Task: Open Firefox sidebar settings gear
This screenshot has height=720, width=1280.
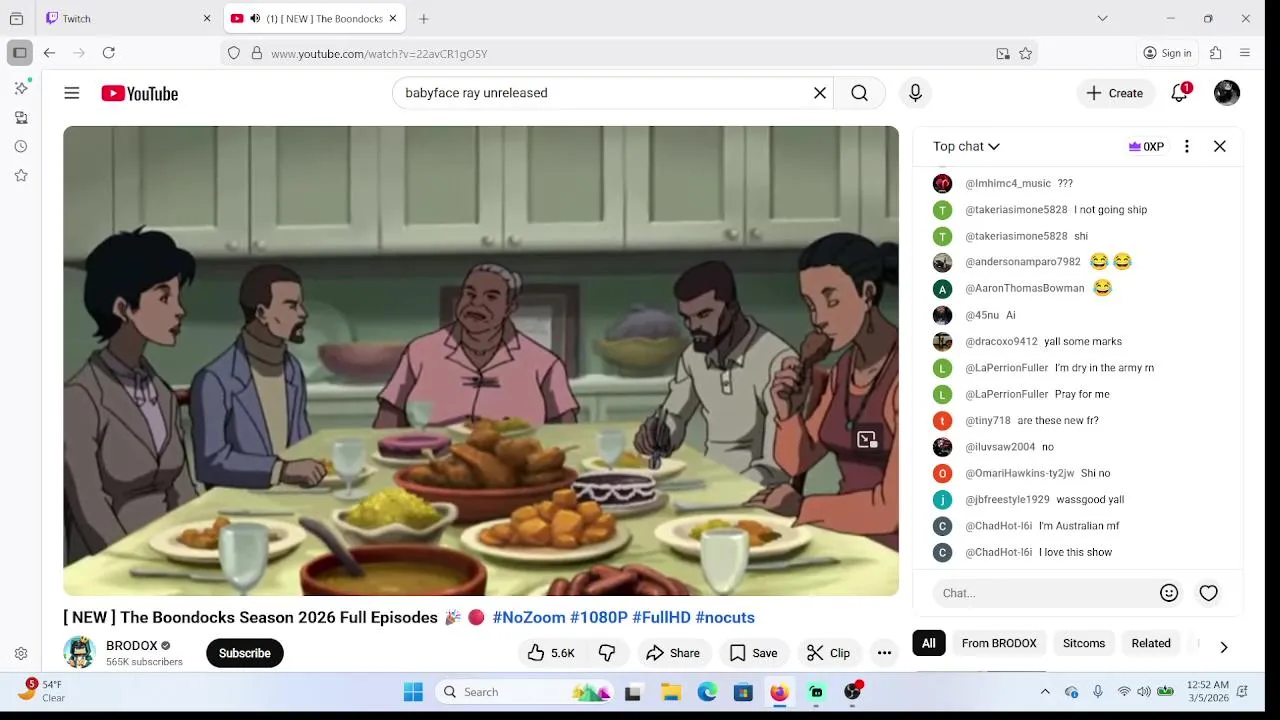Action: click(21, 653)
